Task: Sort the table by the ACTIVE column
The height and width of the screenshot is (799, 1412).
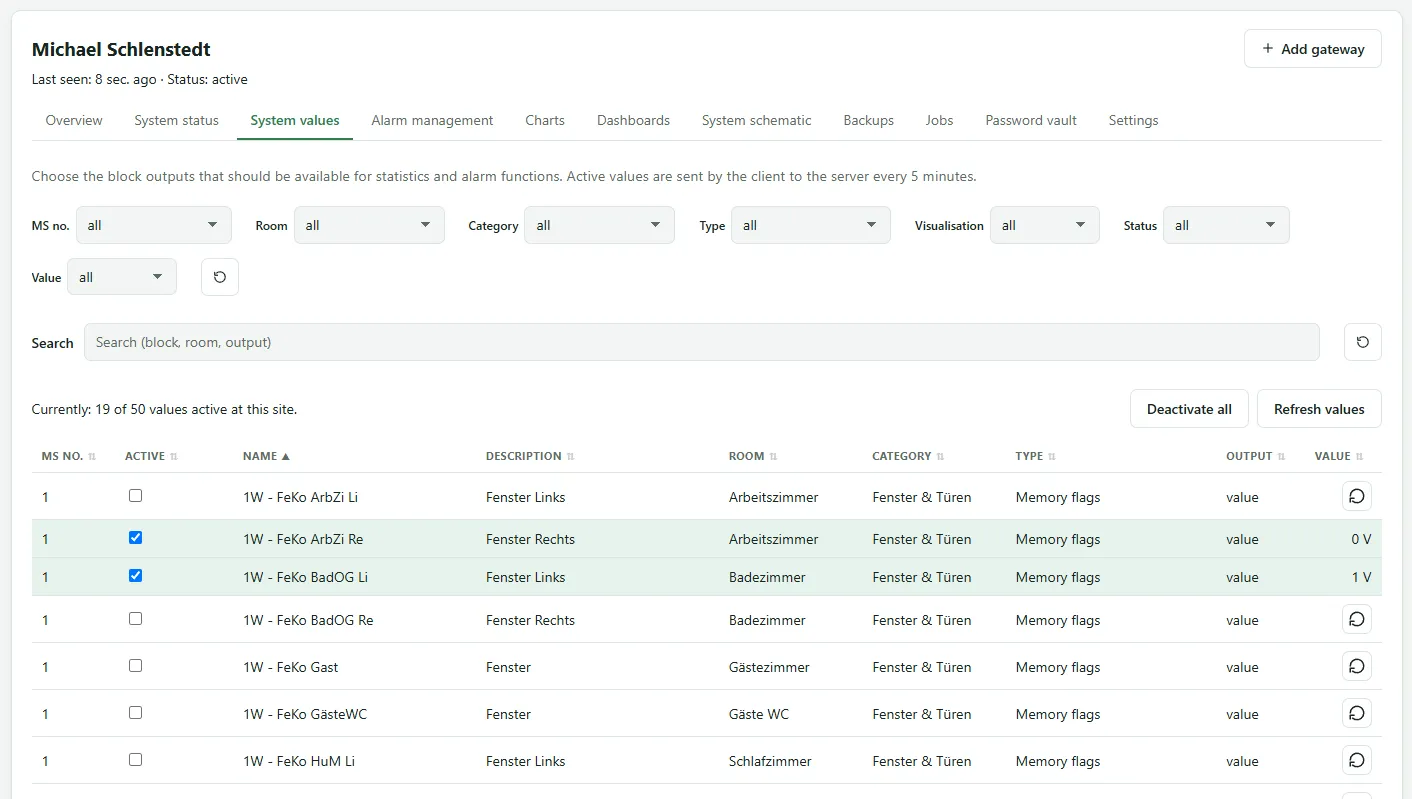Action: [x=151, y=456]
